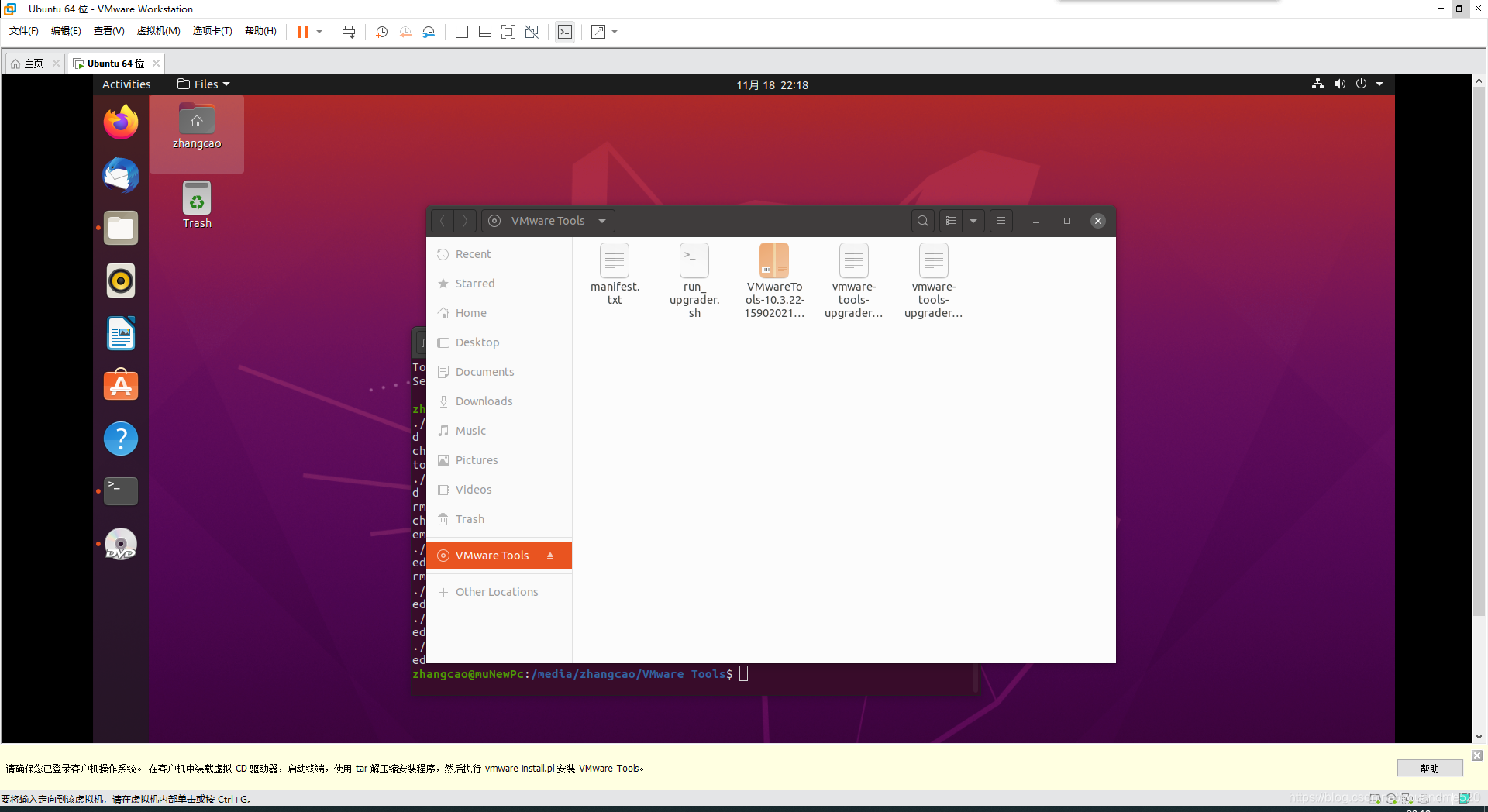
Task: Launch Thunderbird mail from the dock
Action: point(121,175)
